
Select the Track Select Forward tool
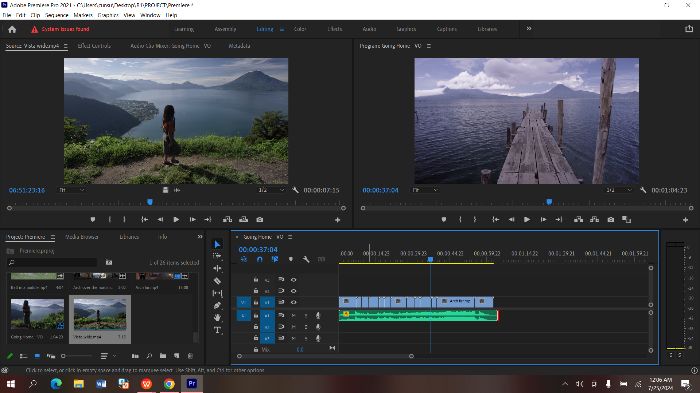(x=217, y=256)
